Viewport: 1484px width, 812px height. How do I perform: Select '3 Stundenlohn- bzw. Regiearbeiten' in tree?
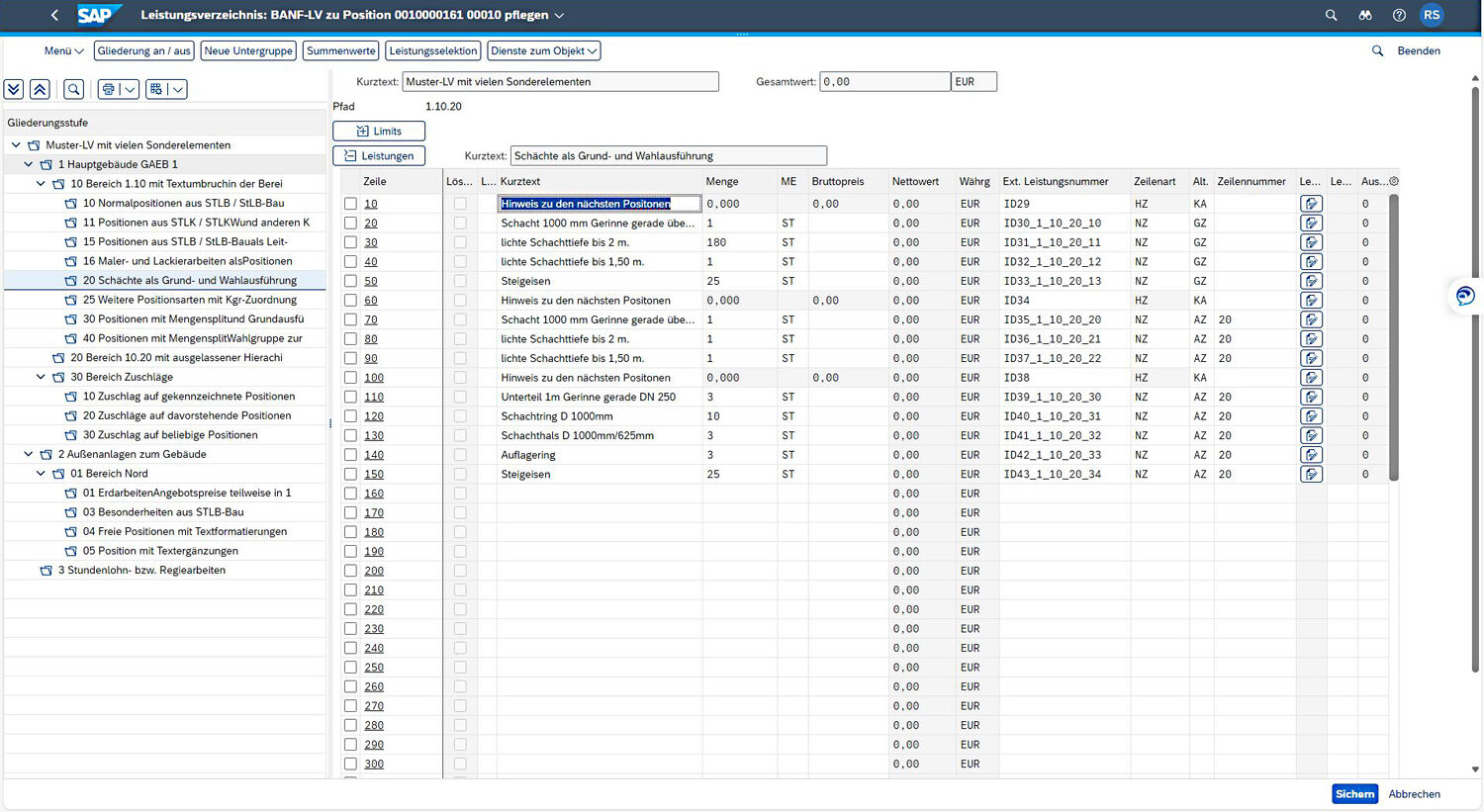point(141,571)
